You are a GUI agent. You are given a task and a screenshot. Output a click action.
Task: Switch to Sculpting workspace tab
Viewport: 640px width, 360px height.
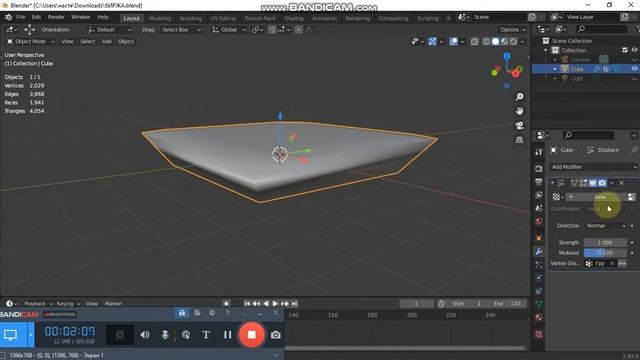coord(191,18)
